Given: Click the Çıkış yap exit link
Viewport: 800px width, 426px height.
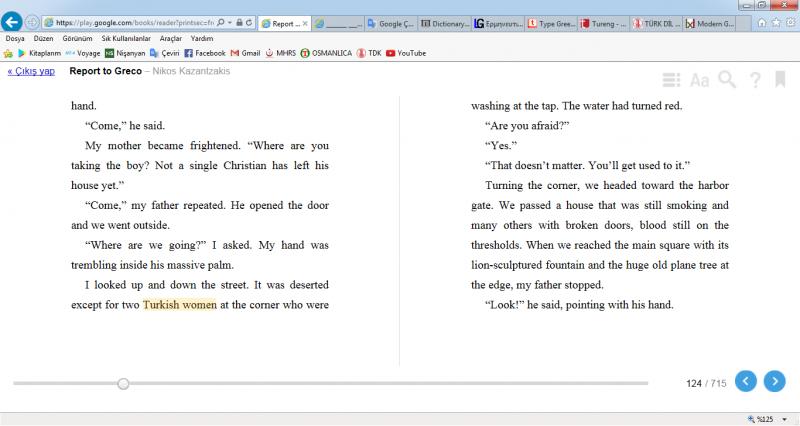Looking at the screenshot, I should pos(31,71).
